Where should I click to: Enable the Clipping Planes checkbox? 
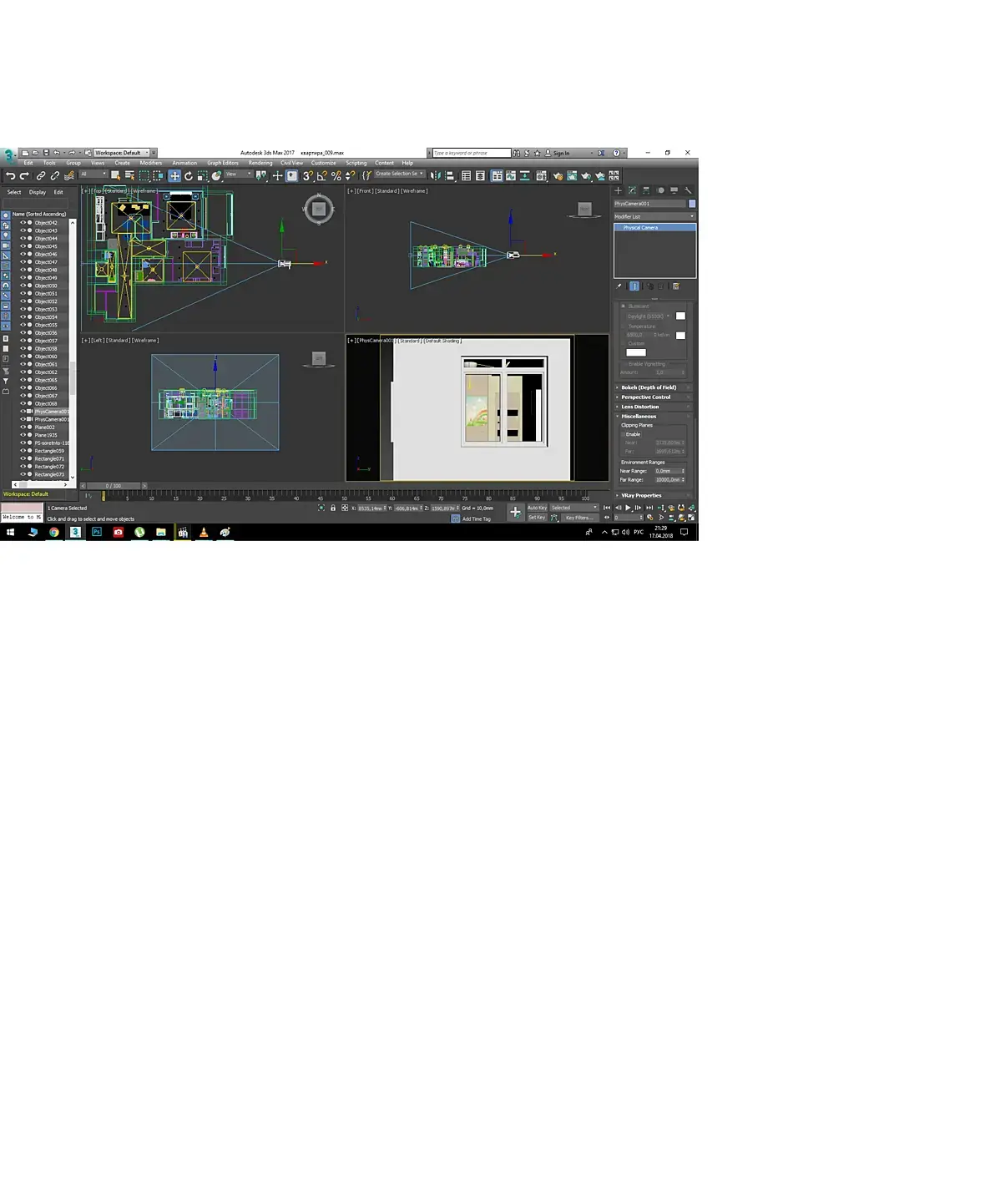624,434
